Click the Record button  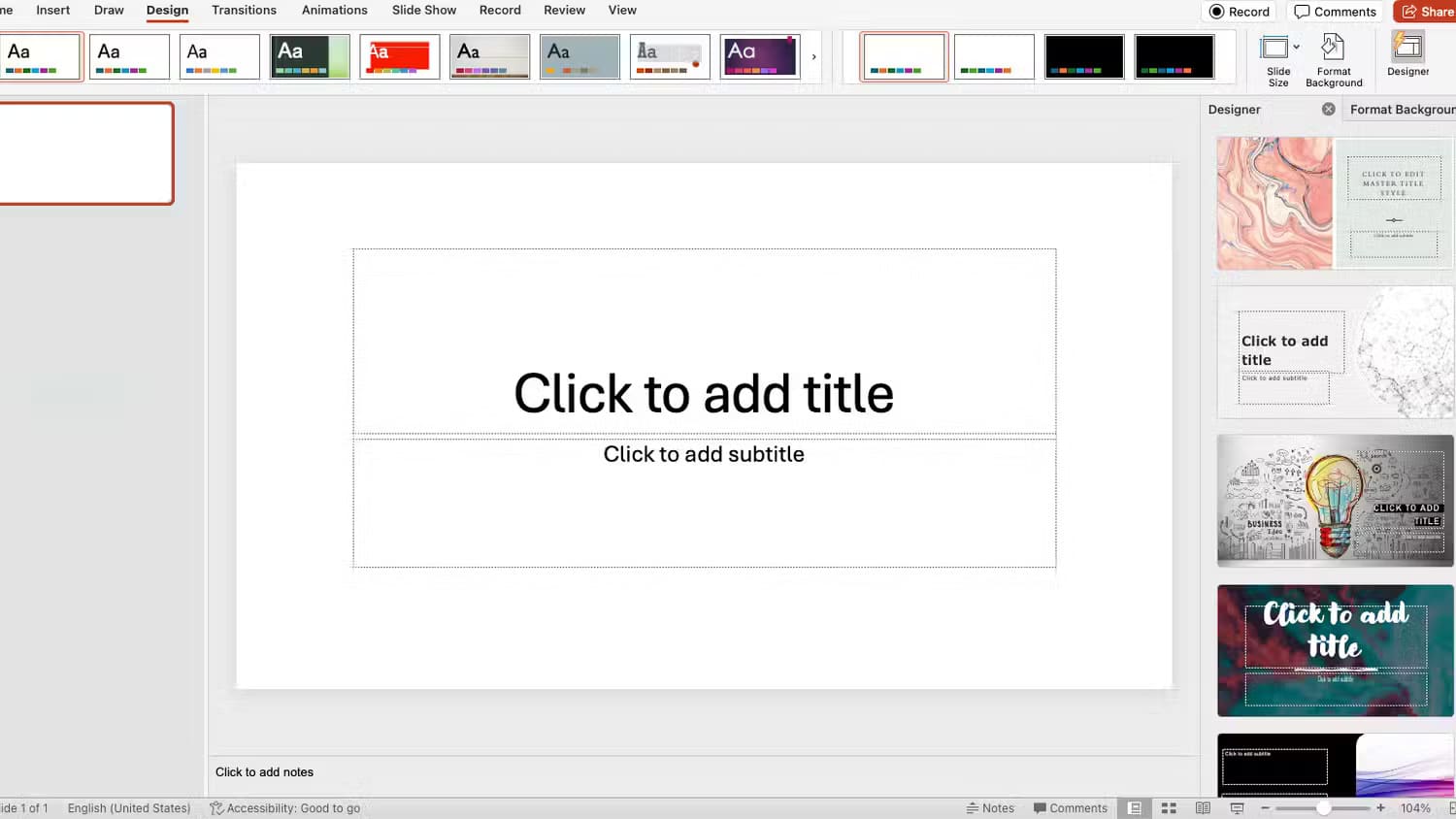point(1240,12)
